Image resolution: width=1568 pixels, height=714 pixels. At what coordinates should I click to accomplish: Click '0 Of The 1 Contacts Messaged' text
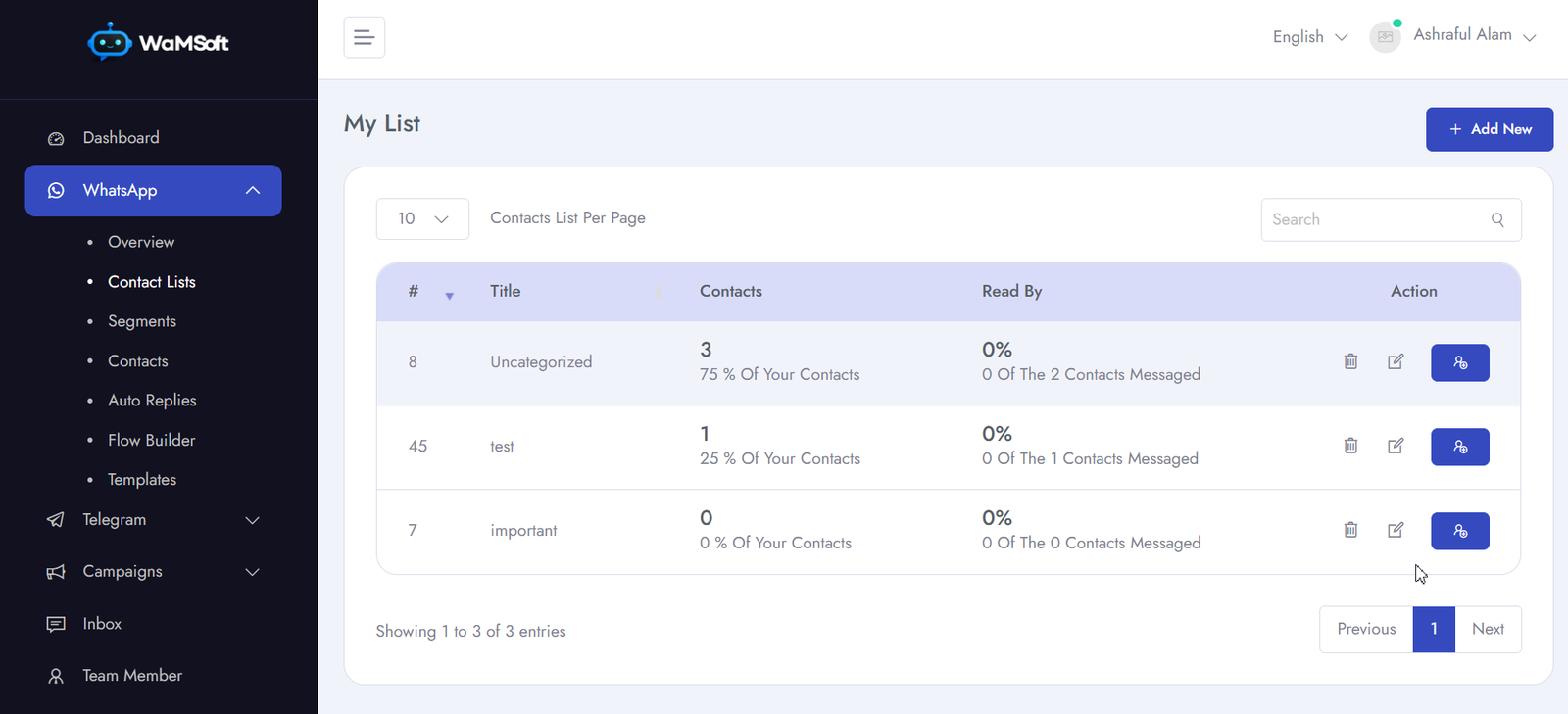1090,459
